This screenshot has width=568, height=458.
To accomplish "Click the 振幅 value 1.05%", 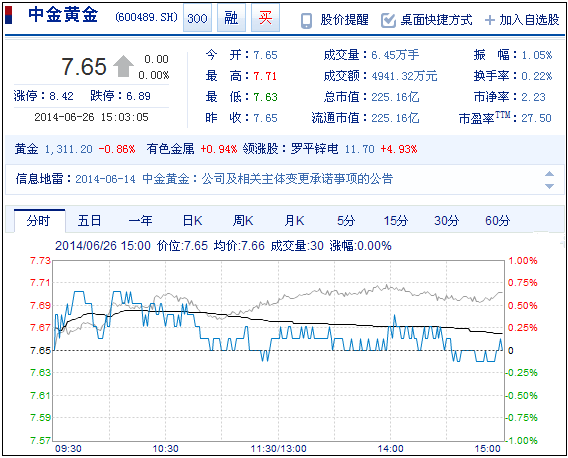I will click(x=536, y=55).
